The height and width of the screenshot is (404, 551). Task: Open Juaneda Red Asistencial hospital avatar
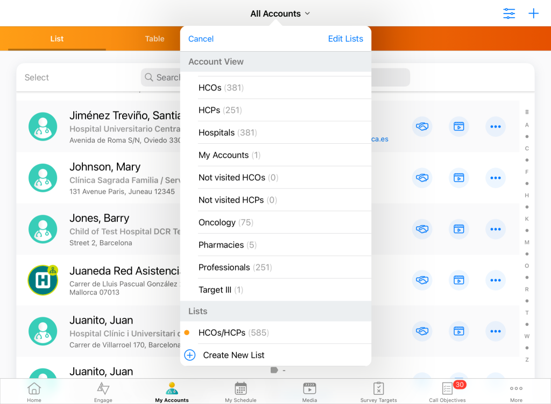click(43, 280)
